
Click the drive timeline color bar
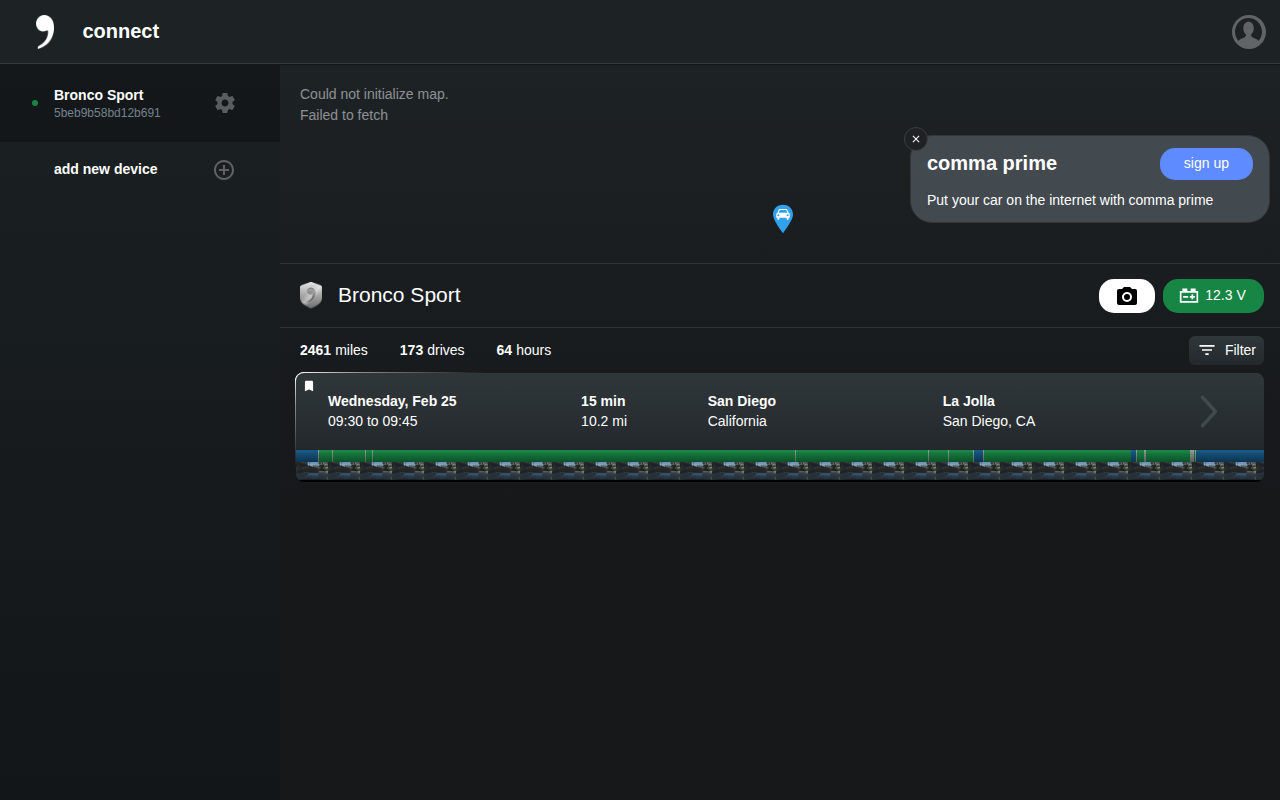pyautogui.click(x=780, y=456)
